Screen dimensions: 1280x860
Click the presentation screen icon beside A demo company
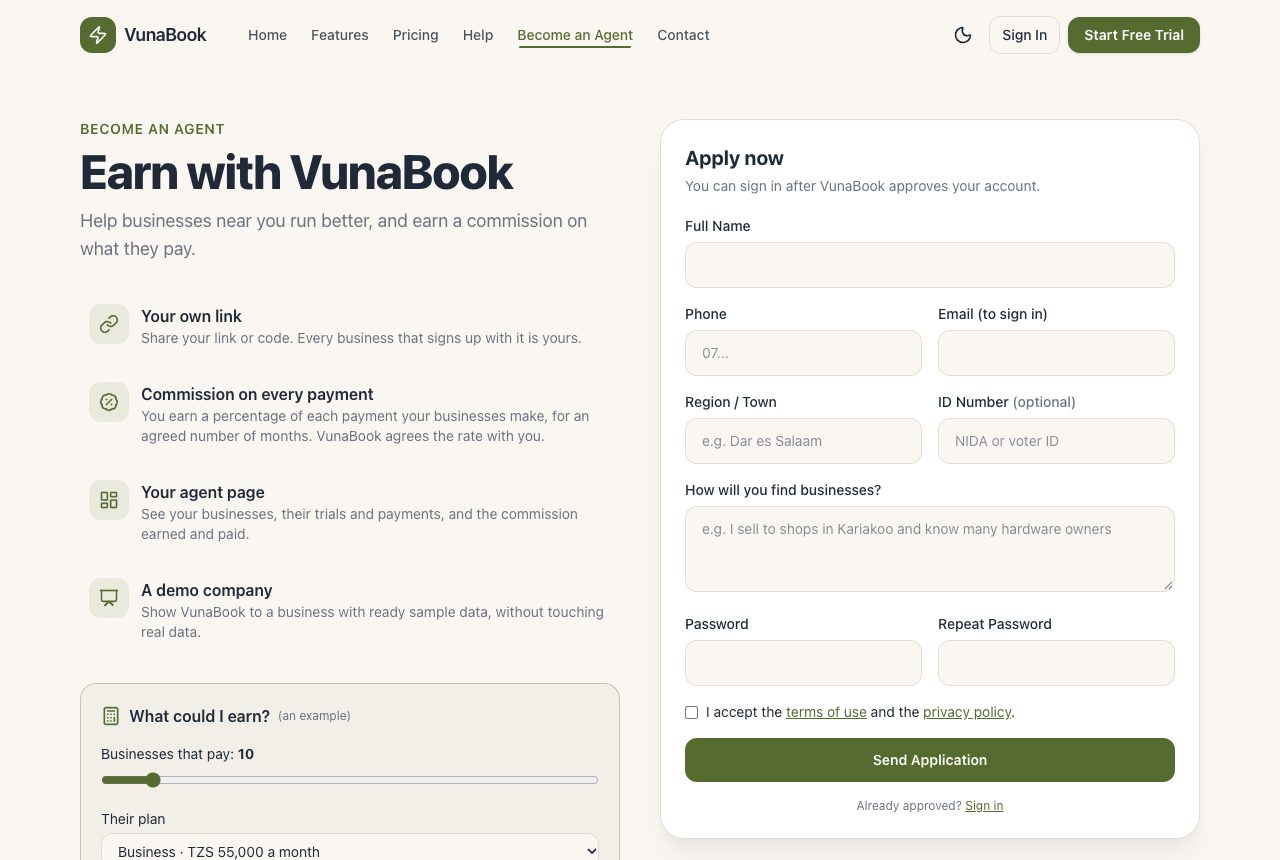point(109,598)
